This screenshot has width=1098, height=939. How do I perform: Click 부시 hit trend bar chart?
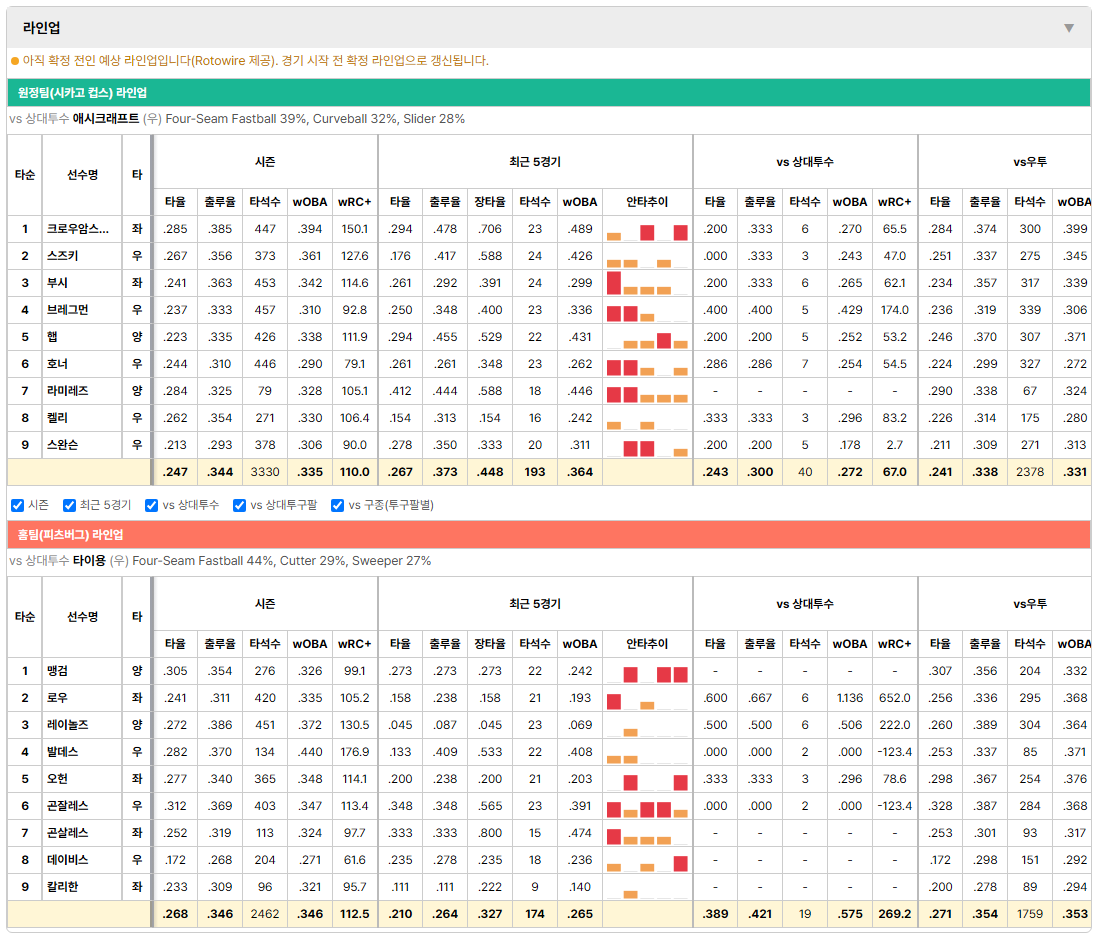pos(647,284)
